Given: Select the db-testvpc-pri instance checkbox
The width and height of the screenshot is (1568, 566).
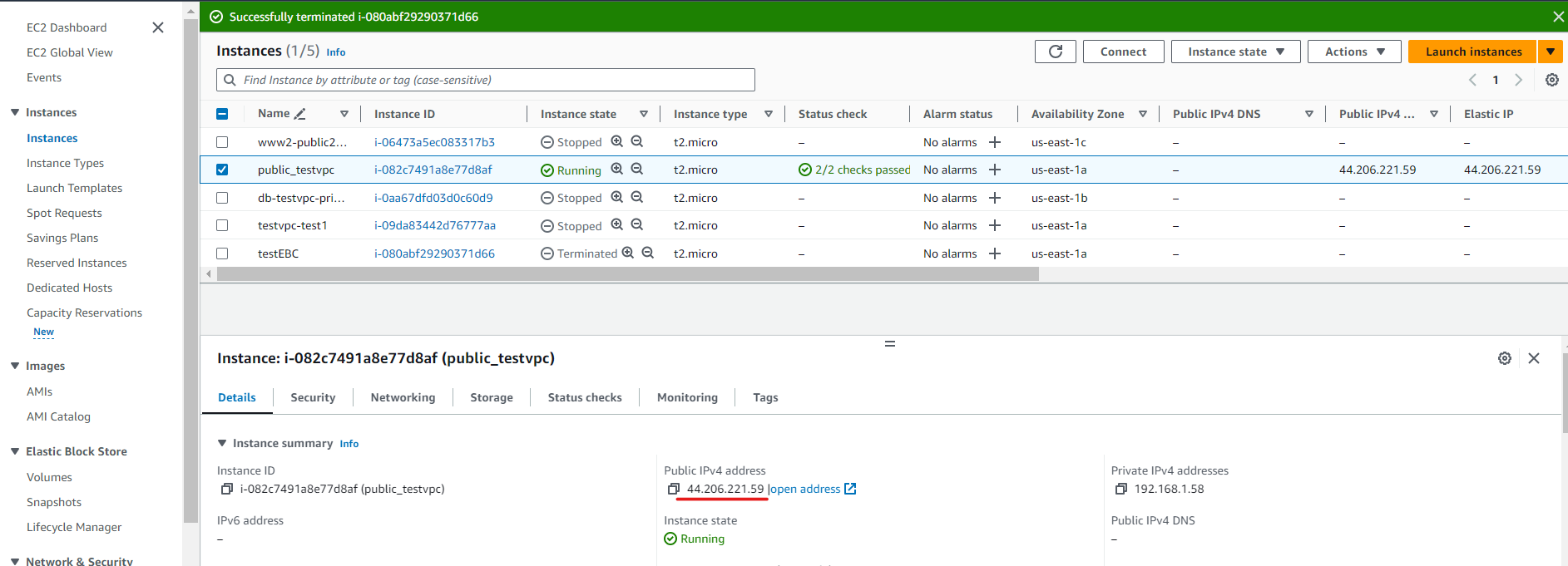Looking at the screenshot, I should tap(222, 198).
